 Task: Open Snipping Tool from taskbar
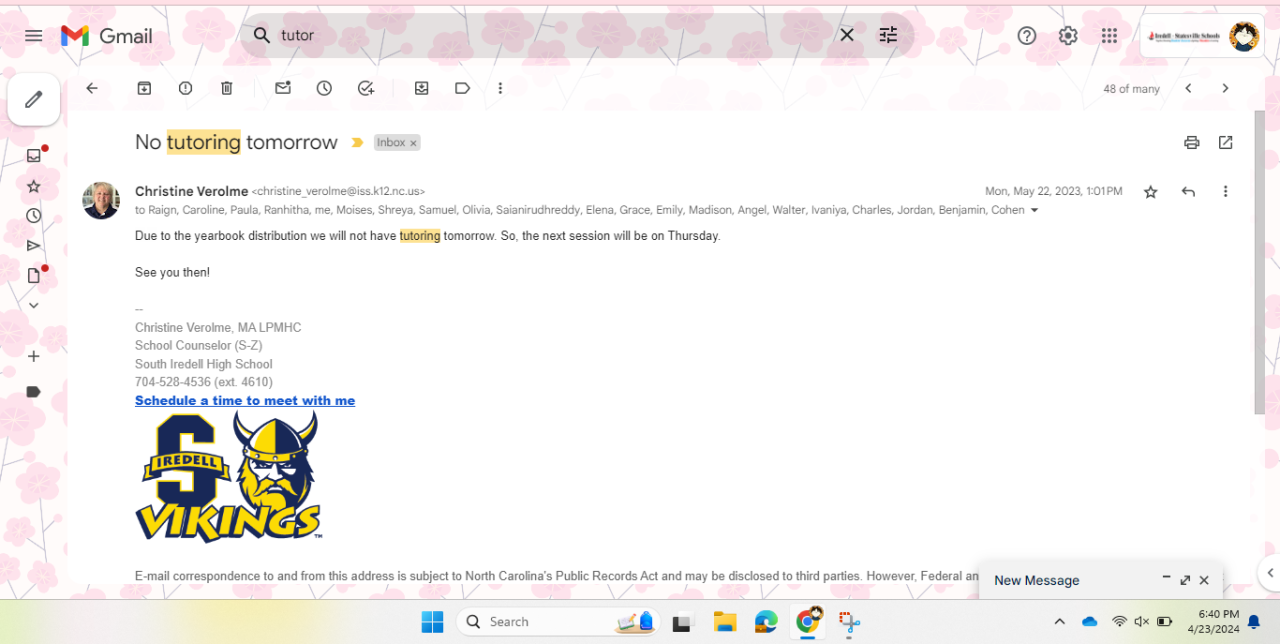pos(849,622)
